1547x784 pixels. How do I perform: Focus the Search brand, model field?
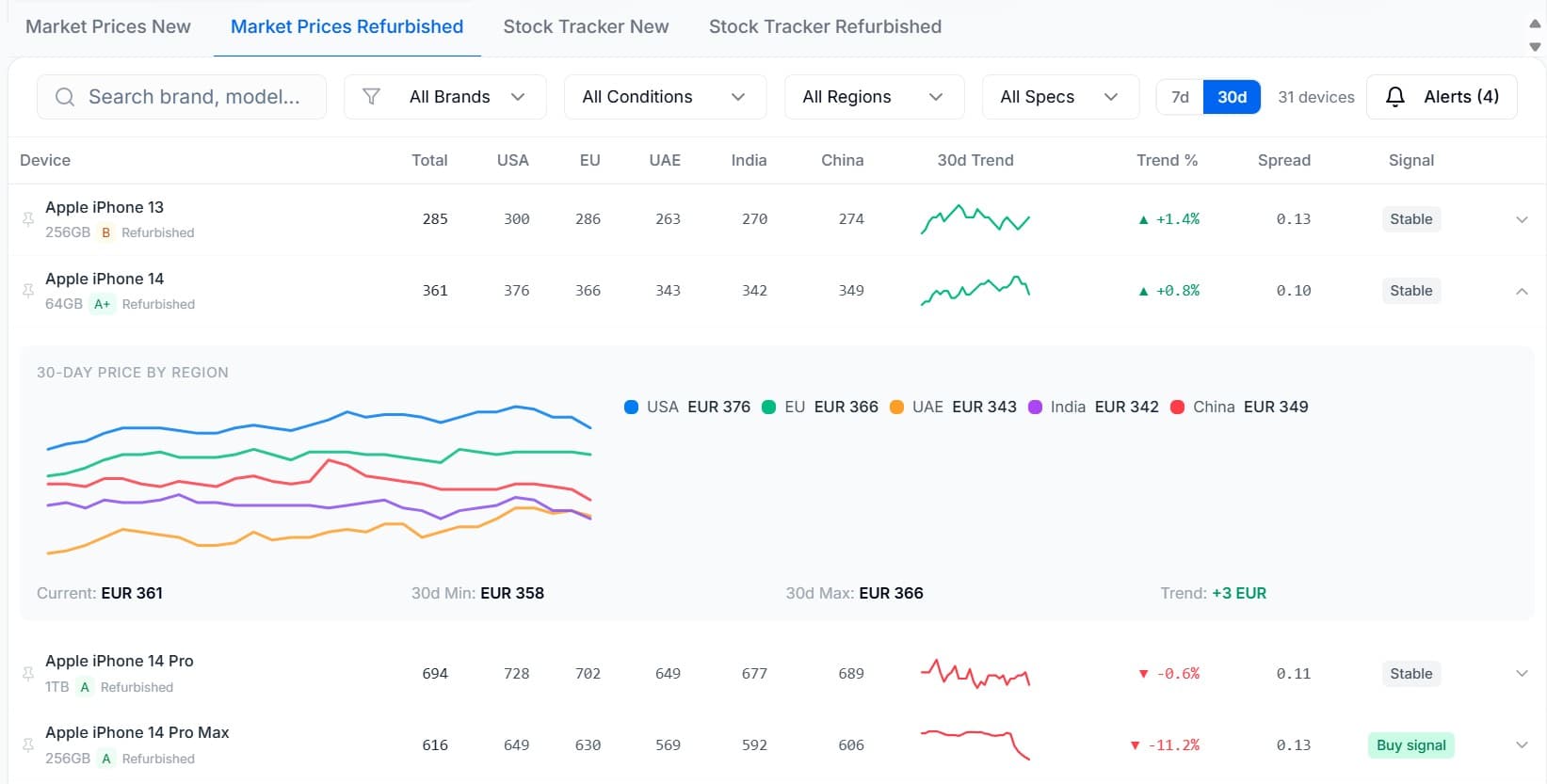(182, 97)
